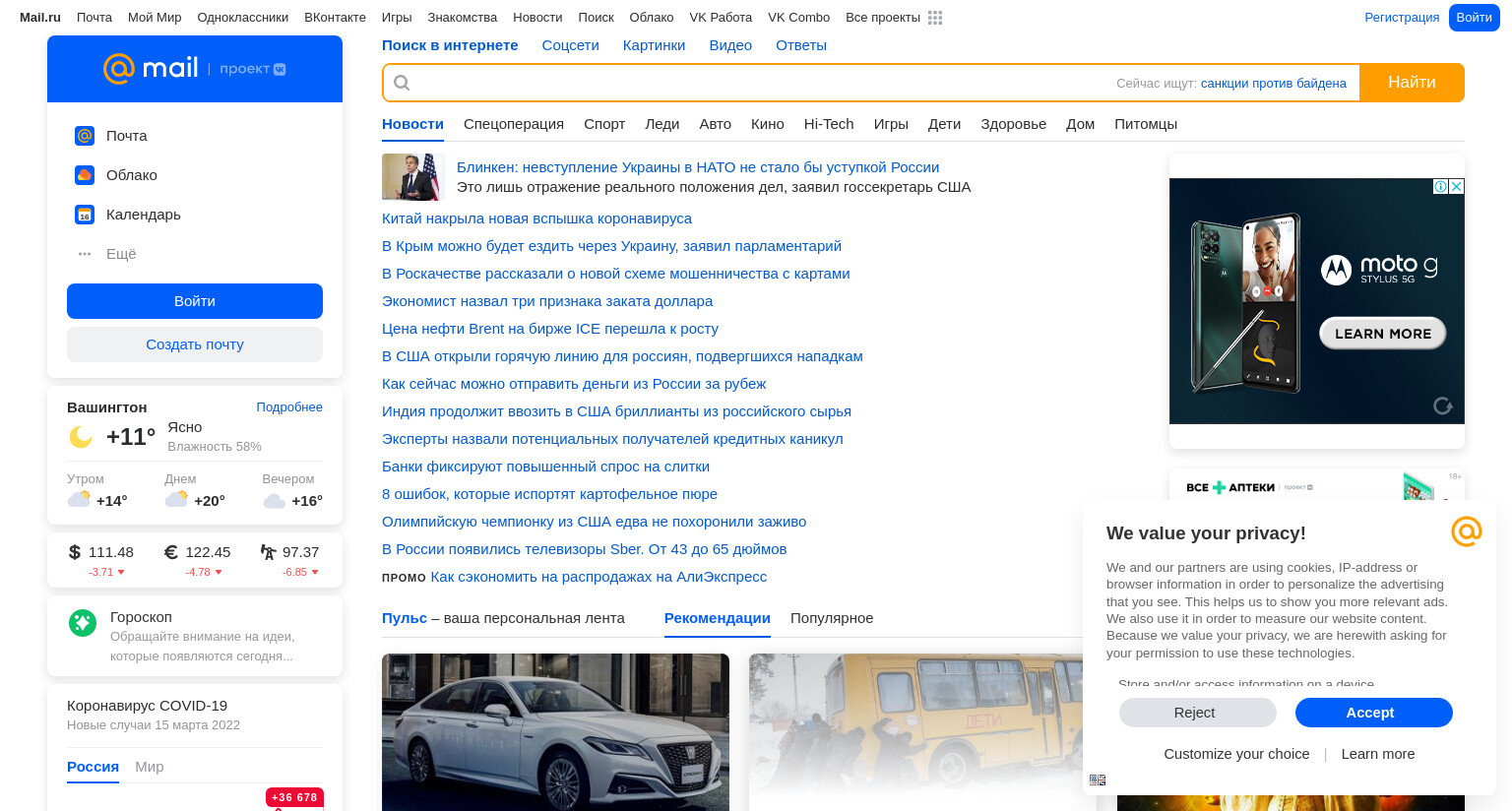
Task: Open the Регистрация link
Action: (x=1402, y=18)
